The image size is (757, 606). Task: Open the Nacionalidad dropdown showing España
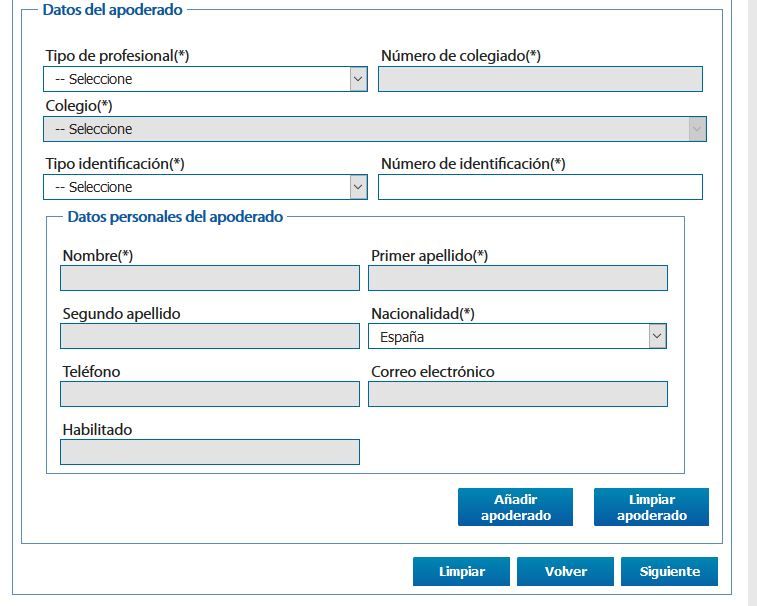coord(518,336)
